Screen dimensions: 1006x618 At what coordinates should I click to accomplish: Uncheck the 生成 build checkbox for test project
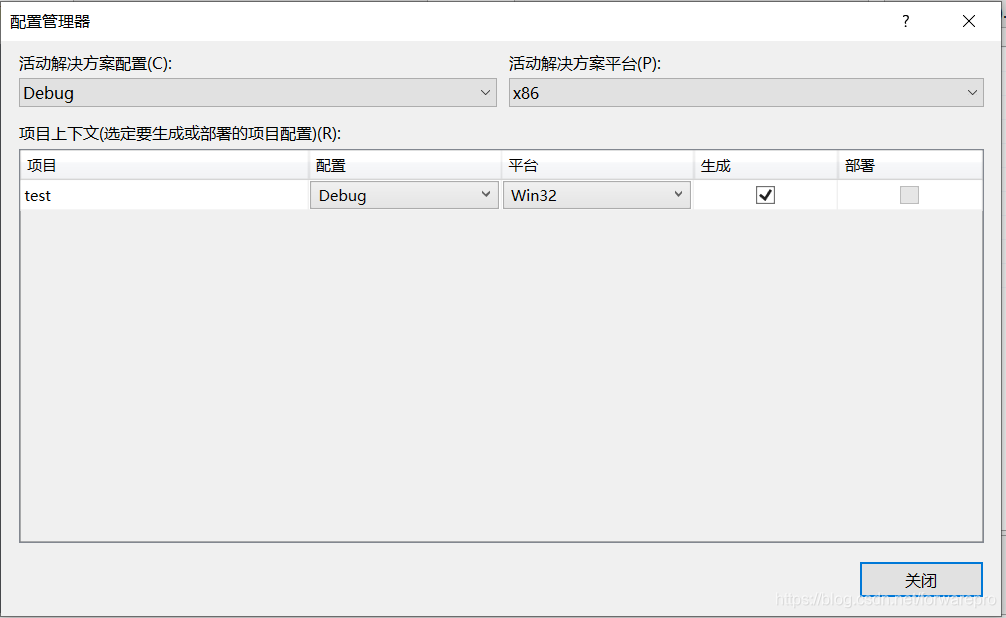coord(765,195)
